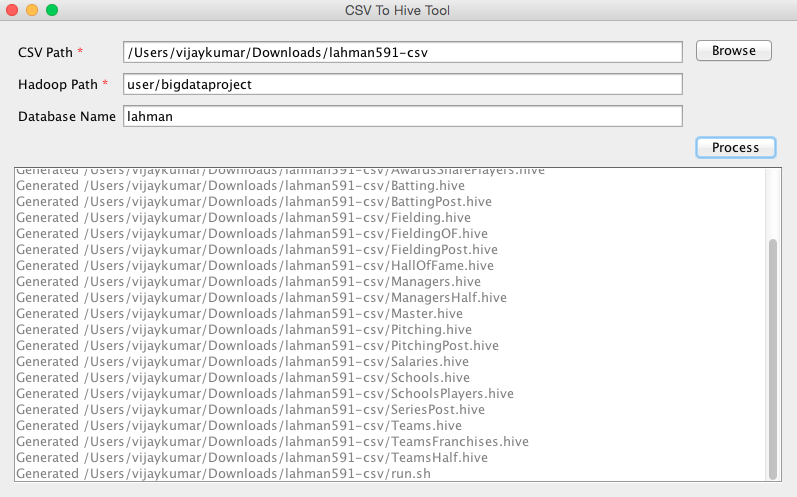Click into the Hadoop Path field
Screen dimensions: 797x497
click(402, 84)
